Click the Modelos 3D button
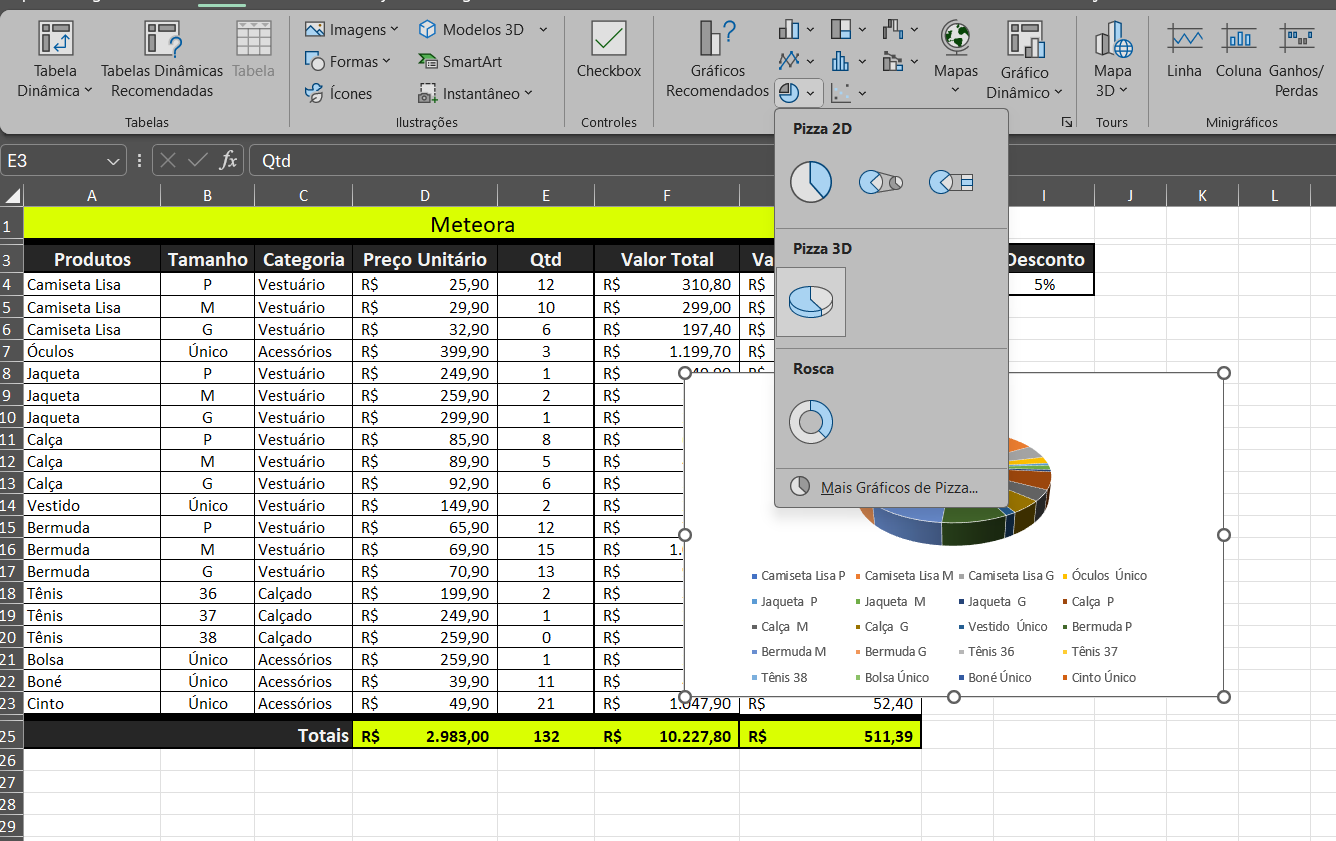1336x841 pixels. pos(472,30)
